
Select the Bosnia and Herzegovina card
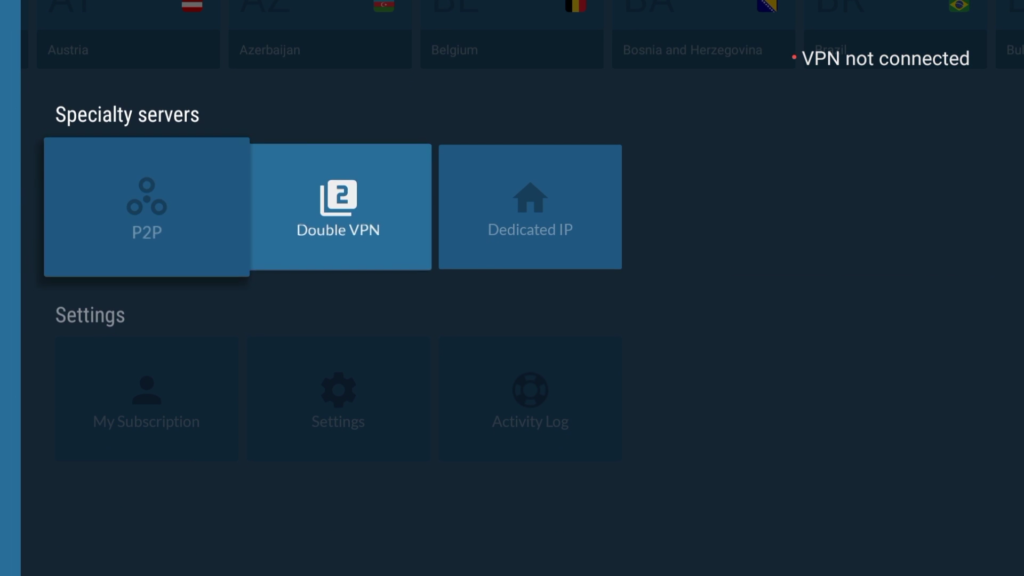pyautogui.click(x=703, y=34)
